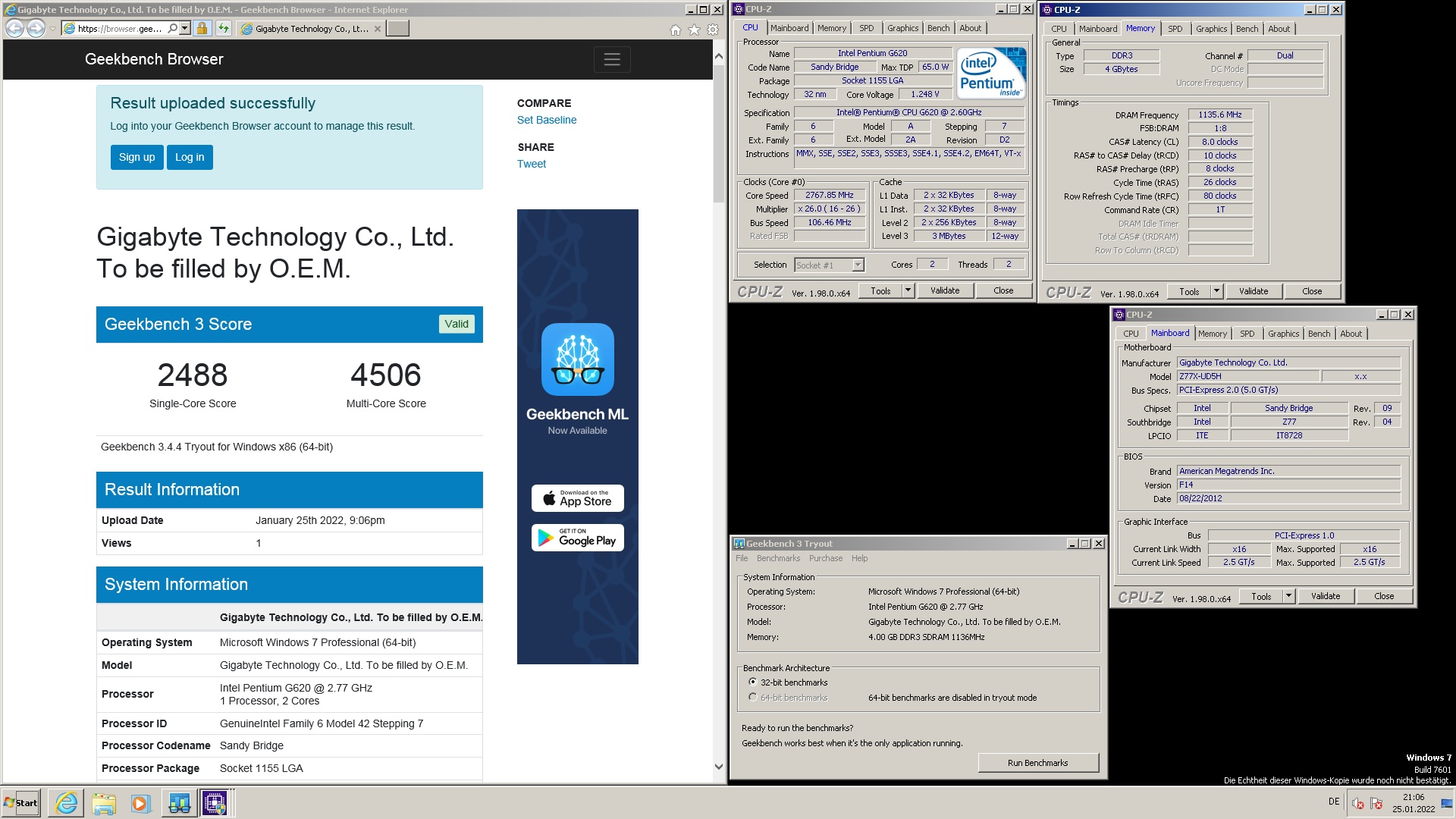Click Close button in Mainboard CPU-Z window

pos(1384,596)
